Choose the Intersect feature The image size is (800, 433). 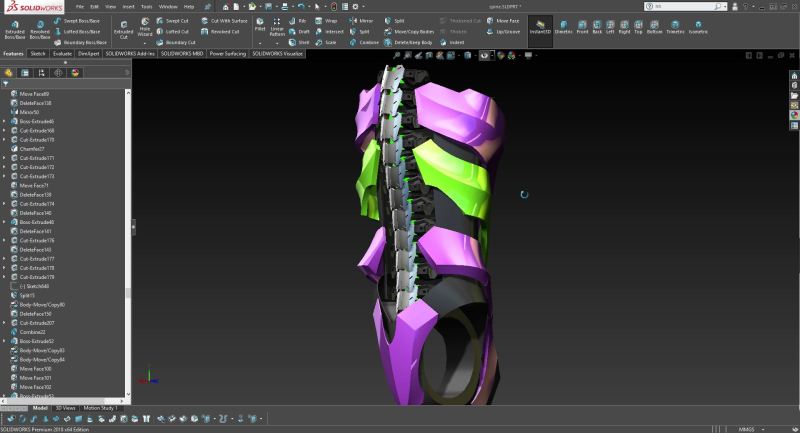click(330, 32)
